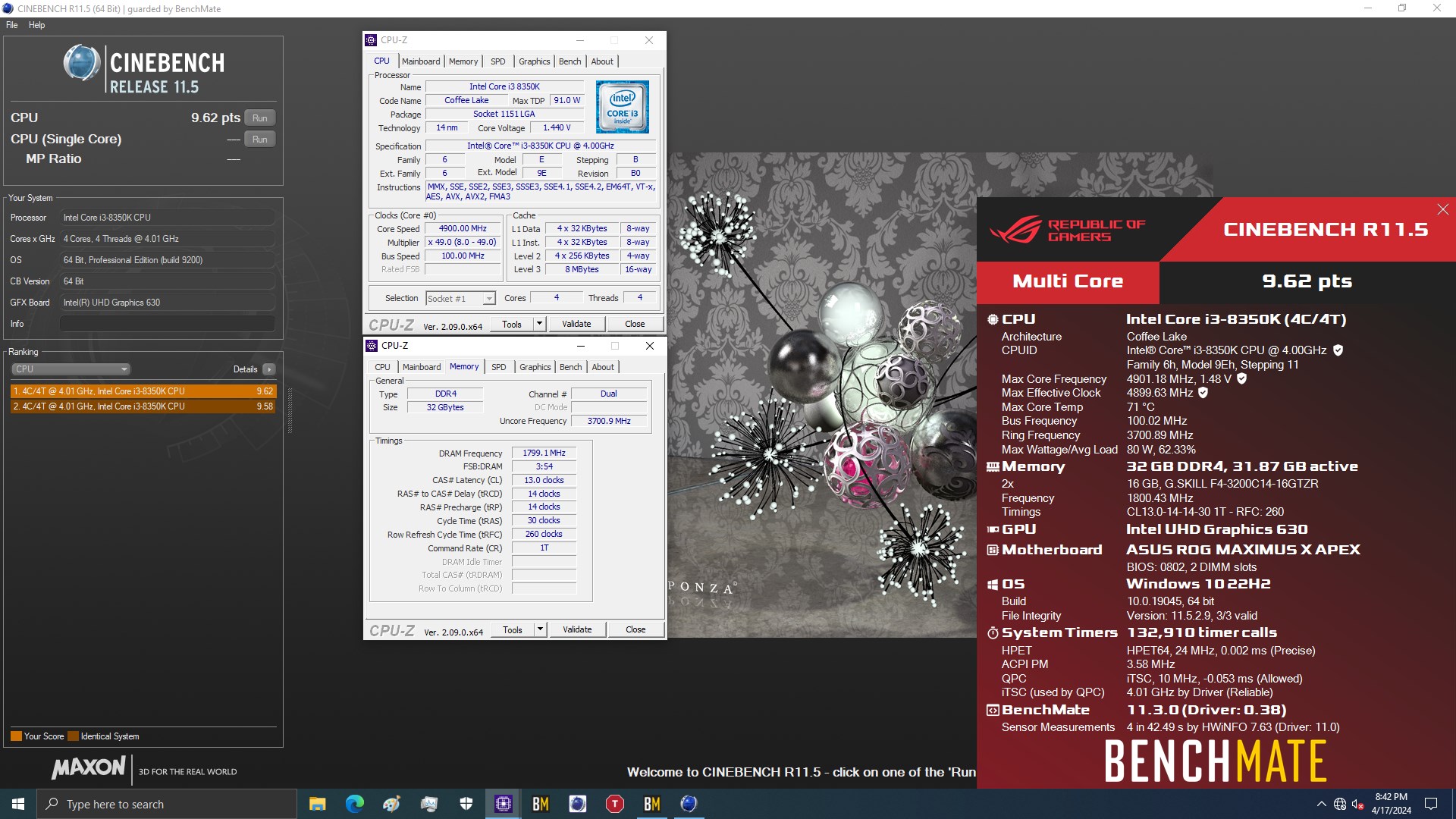
Task: Open Graphics tab in lower CPU-Z window
Action: click(535, 367)
